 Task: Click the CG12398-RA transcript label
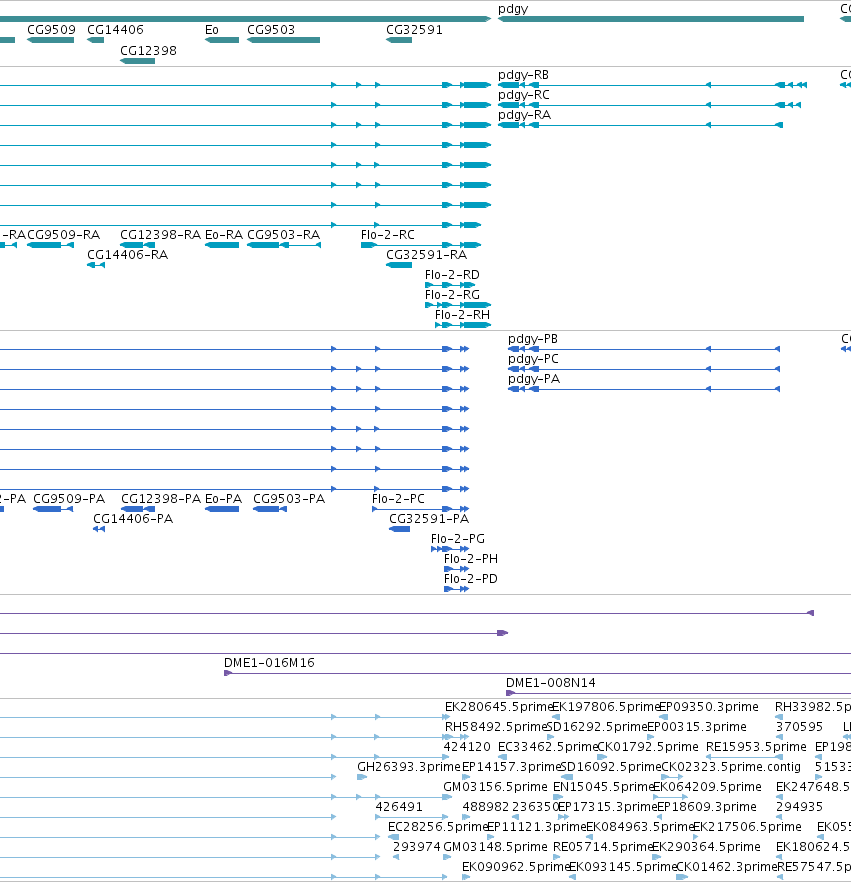tap(160, 235)
